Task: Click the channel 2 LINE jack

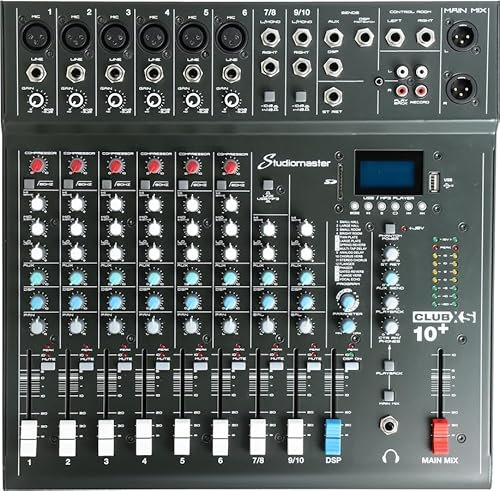Action: (76, 73)
